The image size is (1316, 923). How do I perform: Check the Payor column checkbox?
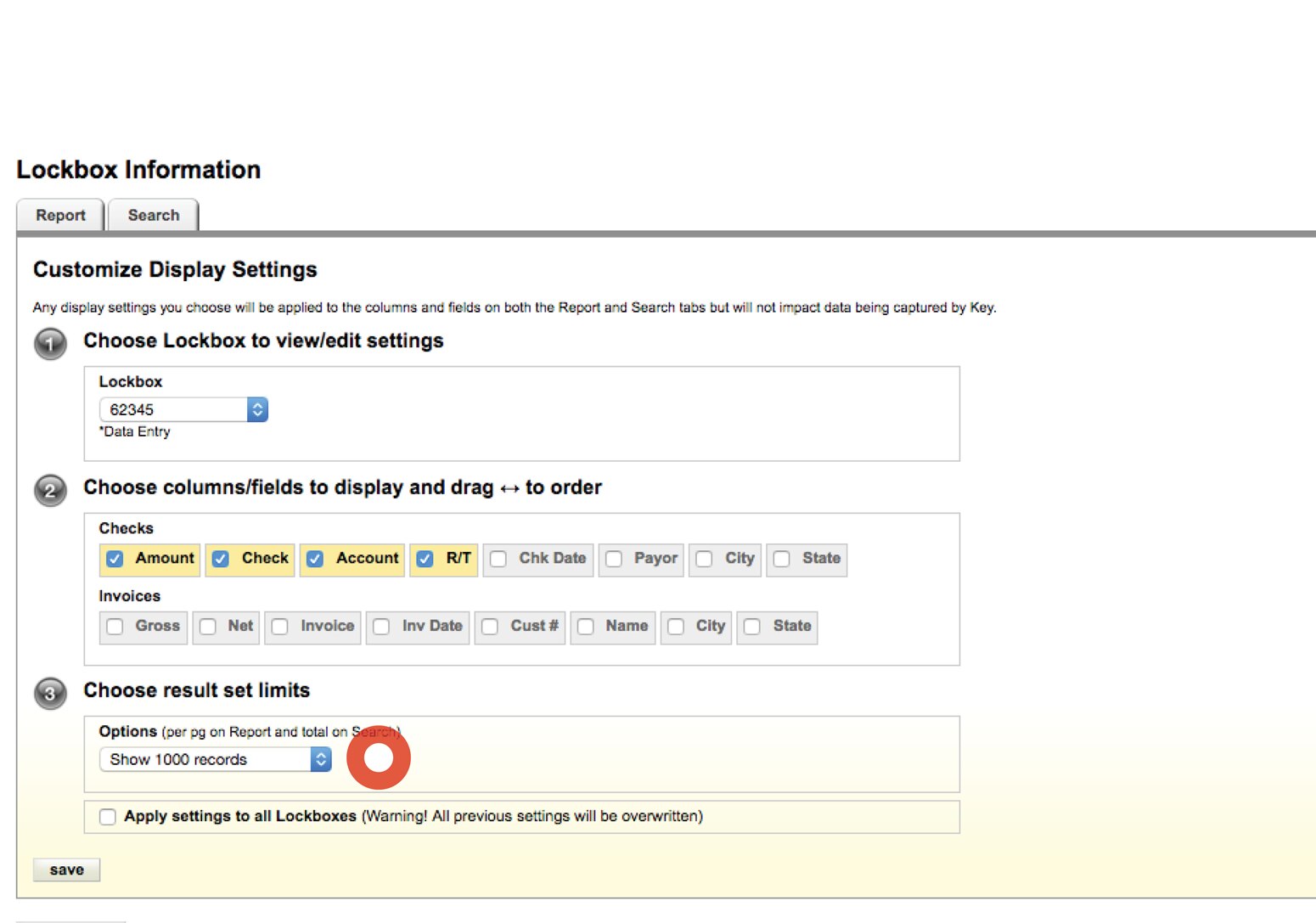pos(614,559)
